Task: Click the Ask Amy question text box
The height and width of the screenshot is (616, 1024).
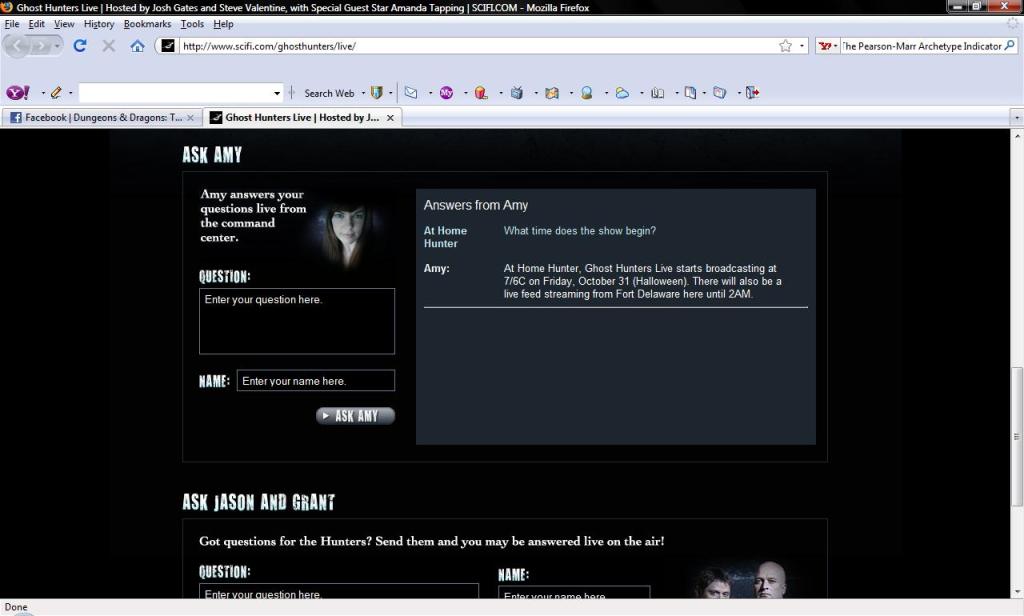Action: 297,321
